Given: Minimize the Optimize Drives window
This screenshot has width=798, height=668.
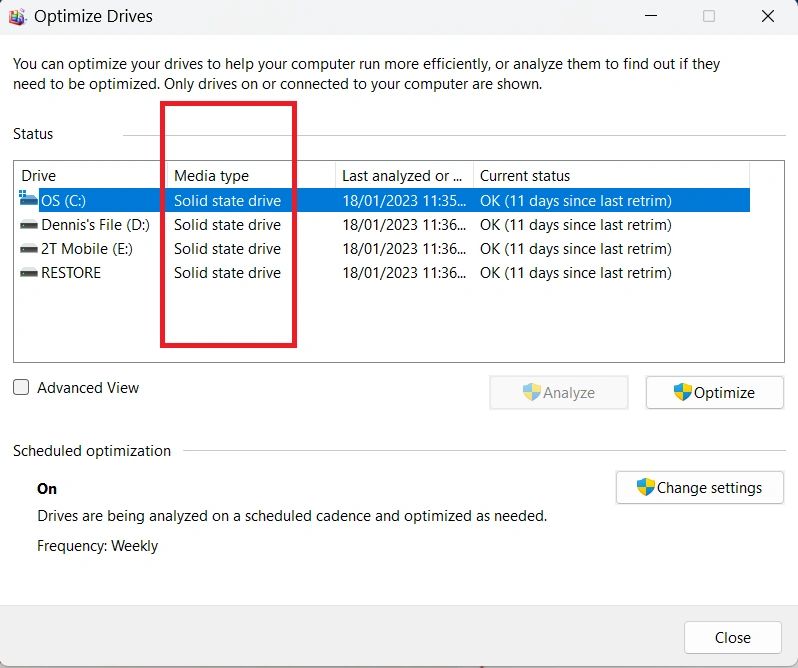Looking at the screenshot, I should [x=651, y=17].
